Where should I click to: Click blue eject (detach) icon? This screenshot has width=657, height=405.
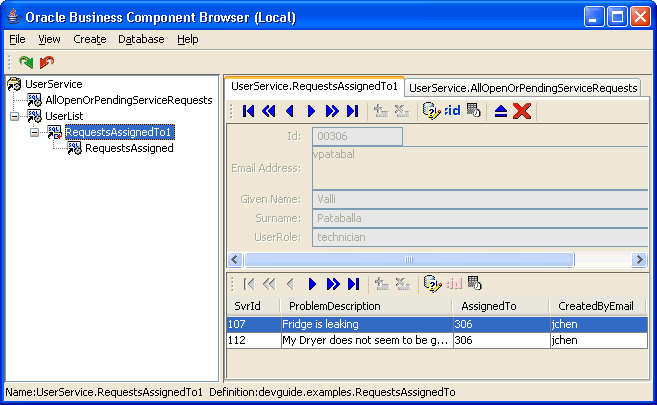point(501,111)
